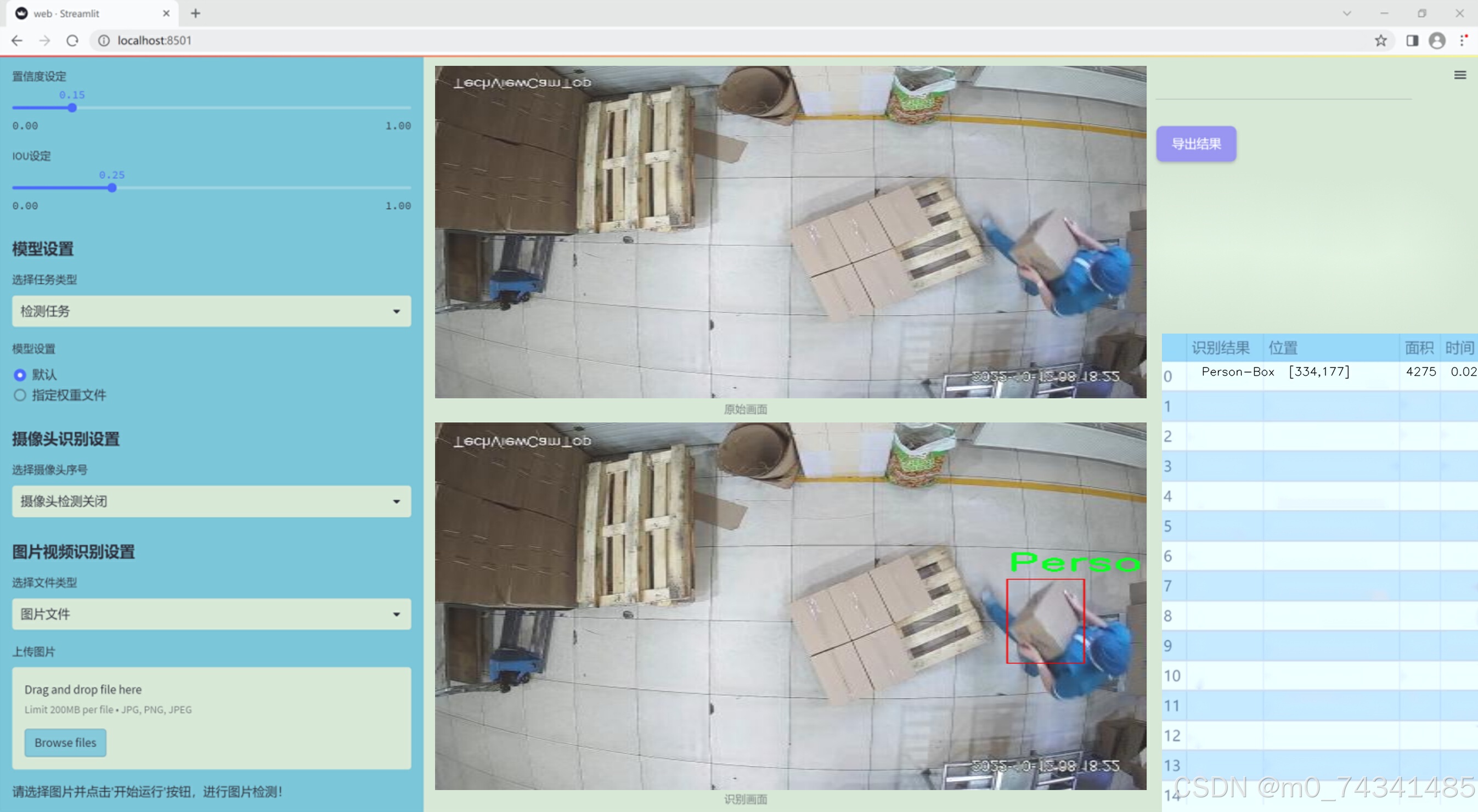This screenshot has height=812, width=1478.
Task: Select 指定权重文件 radio option
Action: click(20, 395)
